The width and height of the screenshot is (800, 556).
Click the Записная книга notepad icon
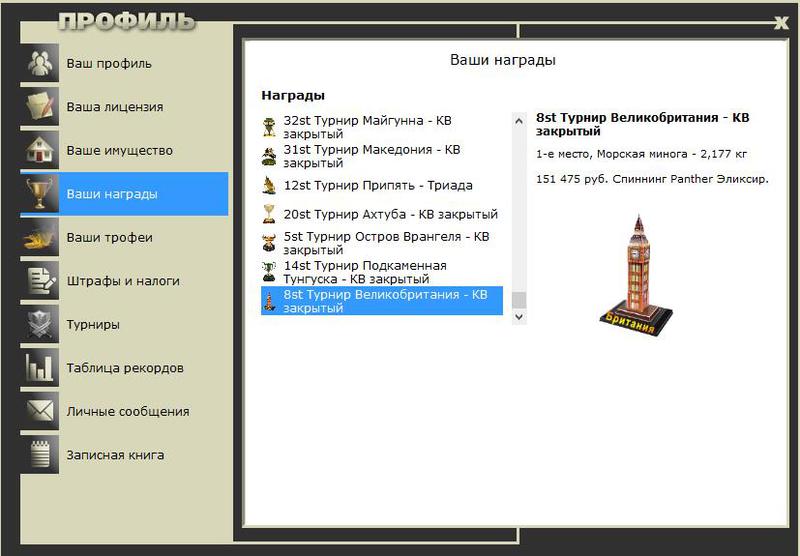coord(40,454)
